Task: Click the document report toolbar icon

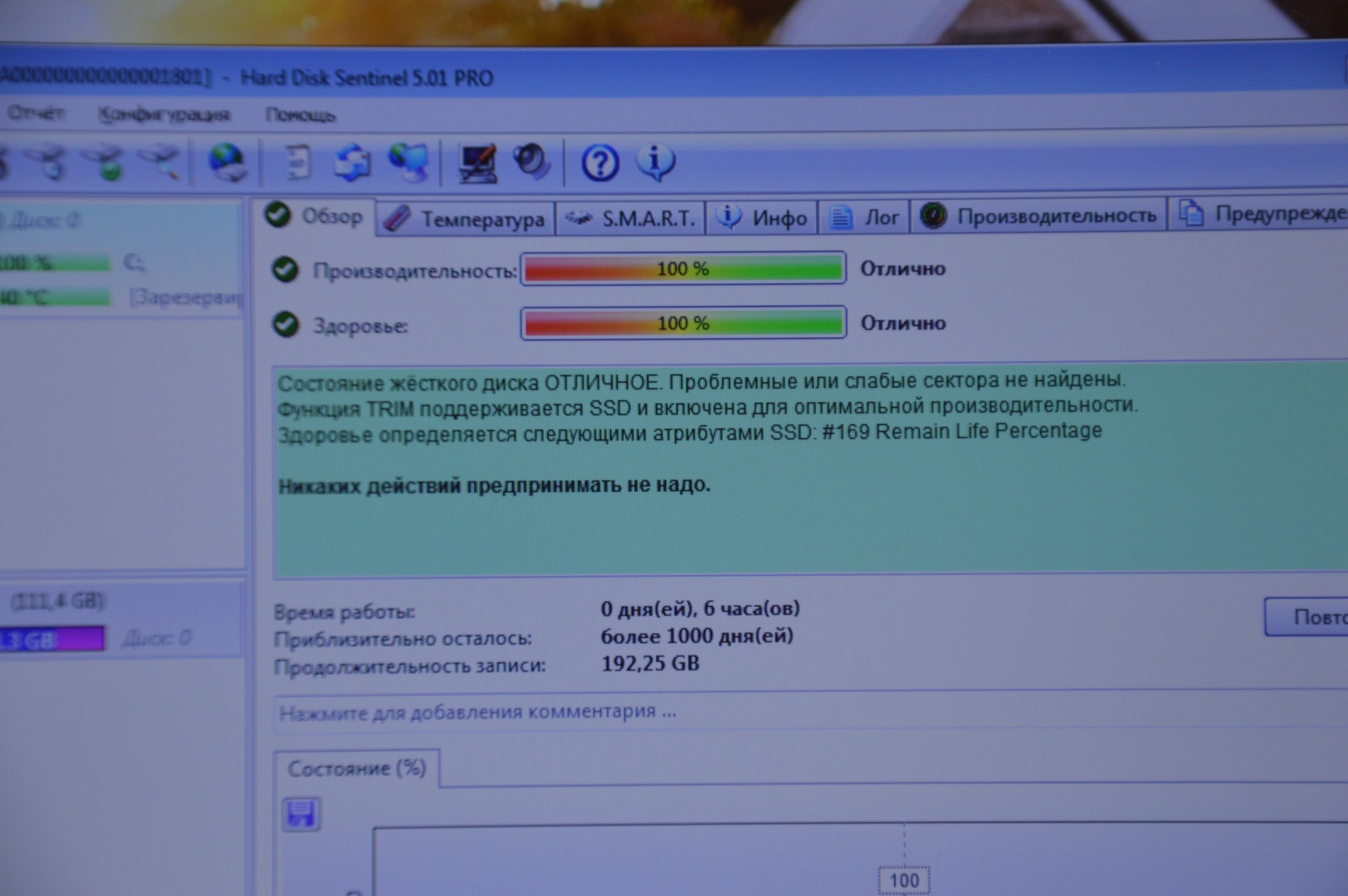Action: pyautogui.click(x=297, y=162)
